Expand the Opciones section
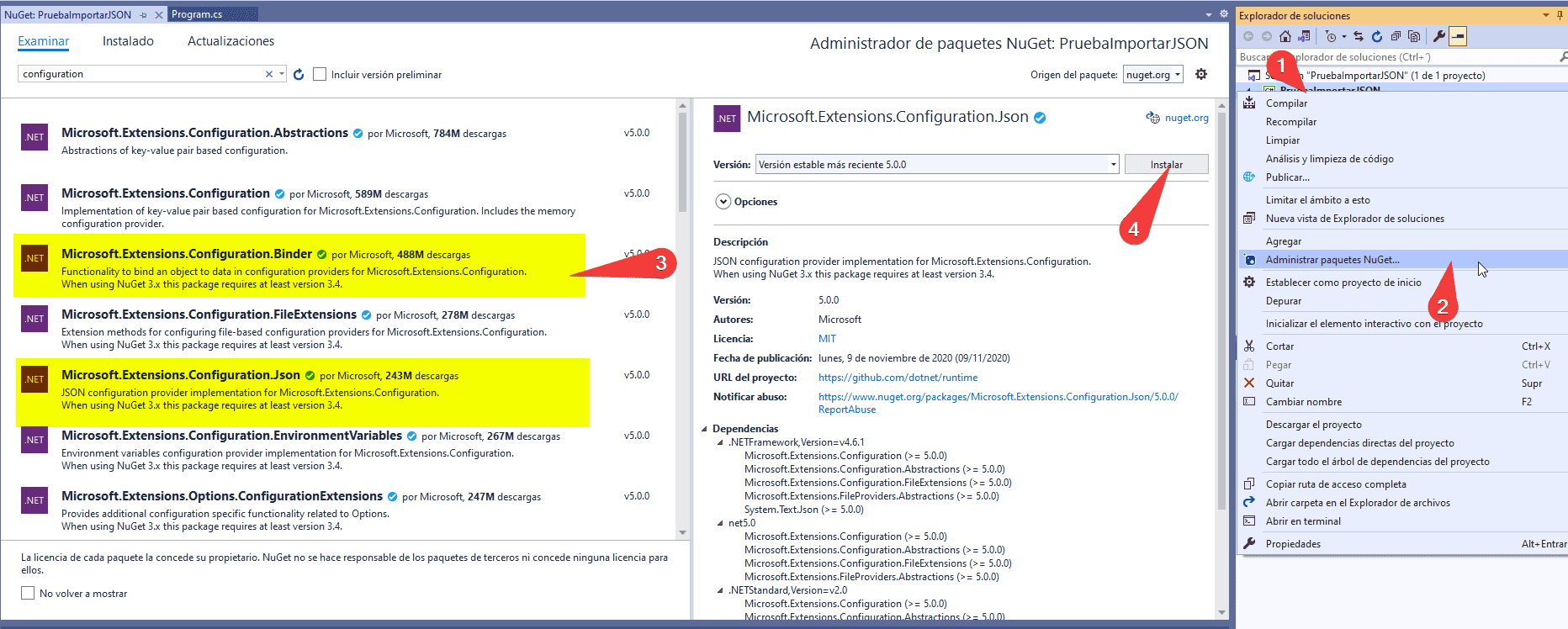 tap(723, 202)
